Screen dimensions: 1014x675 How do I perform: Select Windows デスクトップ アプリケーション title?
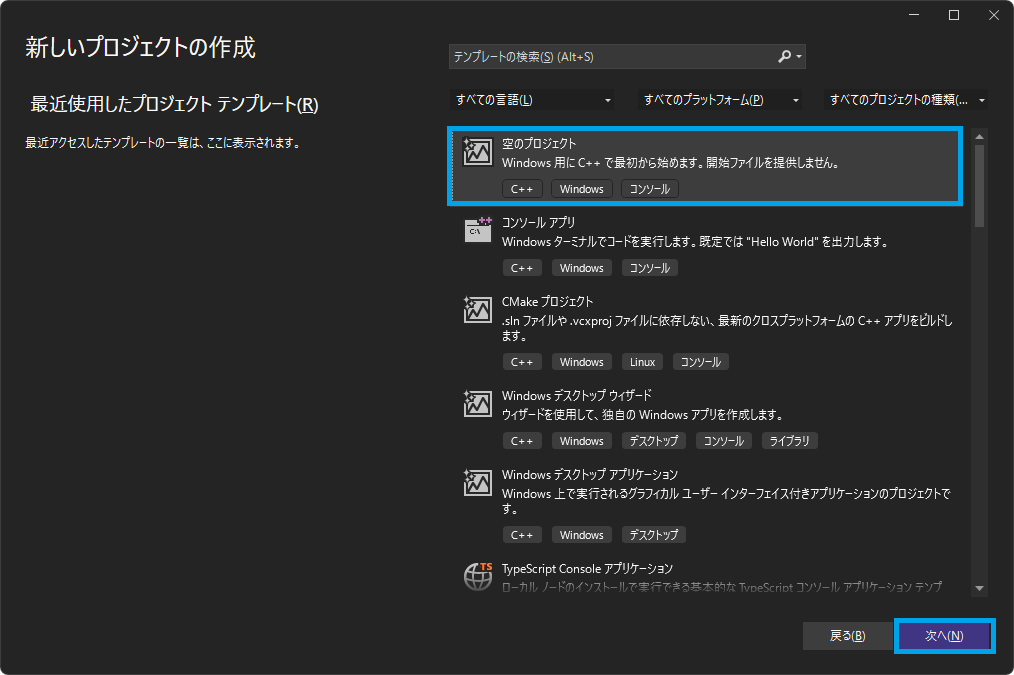[x=590, y=475]
